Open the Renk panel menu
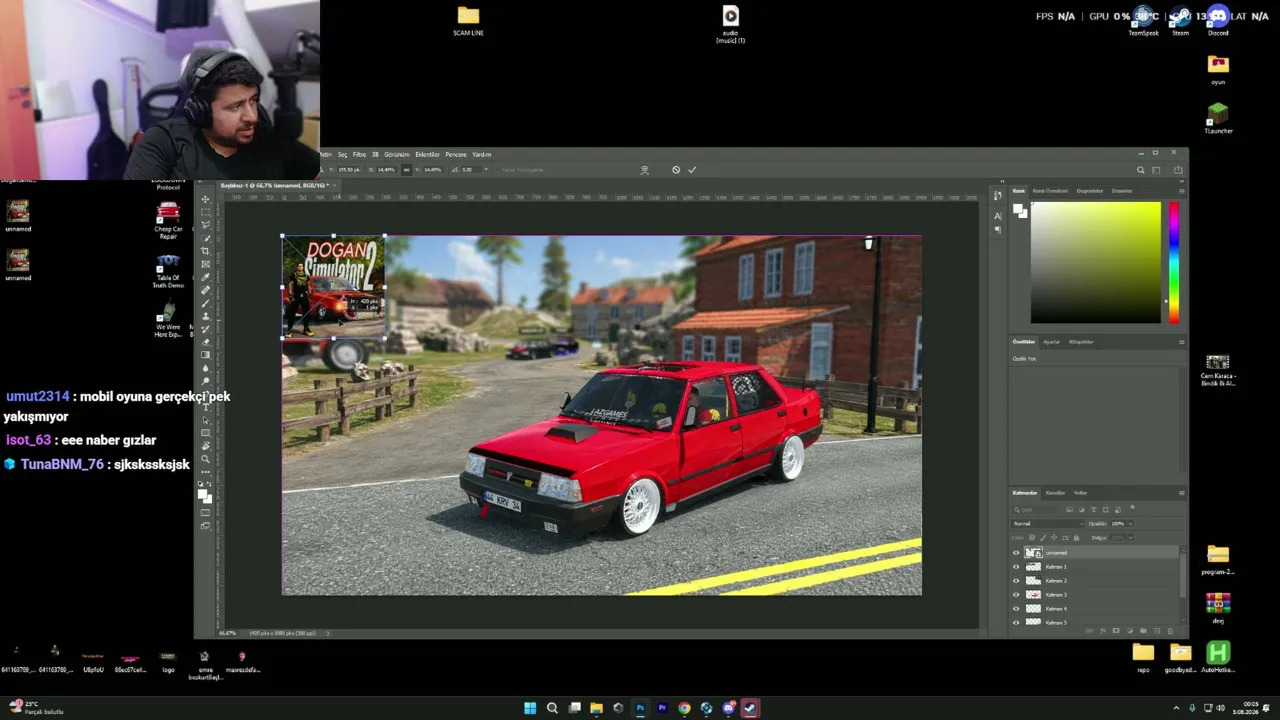This screenshot has height=720, width=1280. [1181, 191]
